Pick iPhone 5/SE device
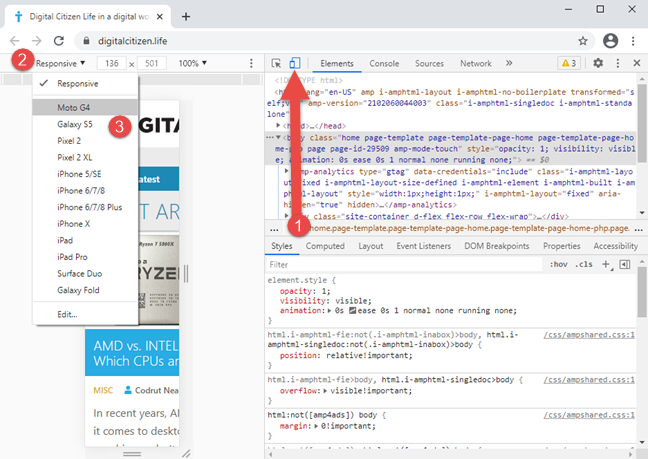 tap(85, 174)
